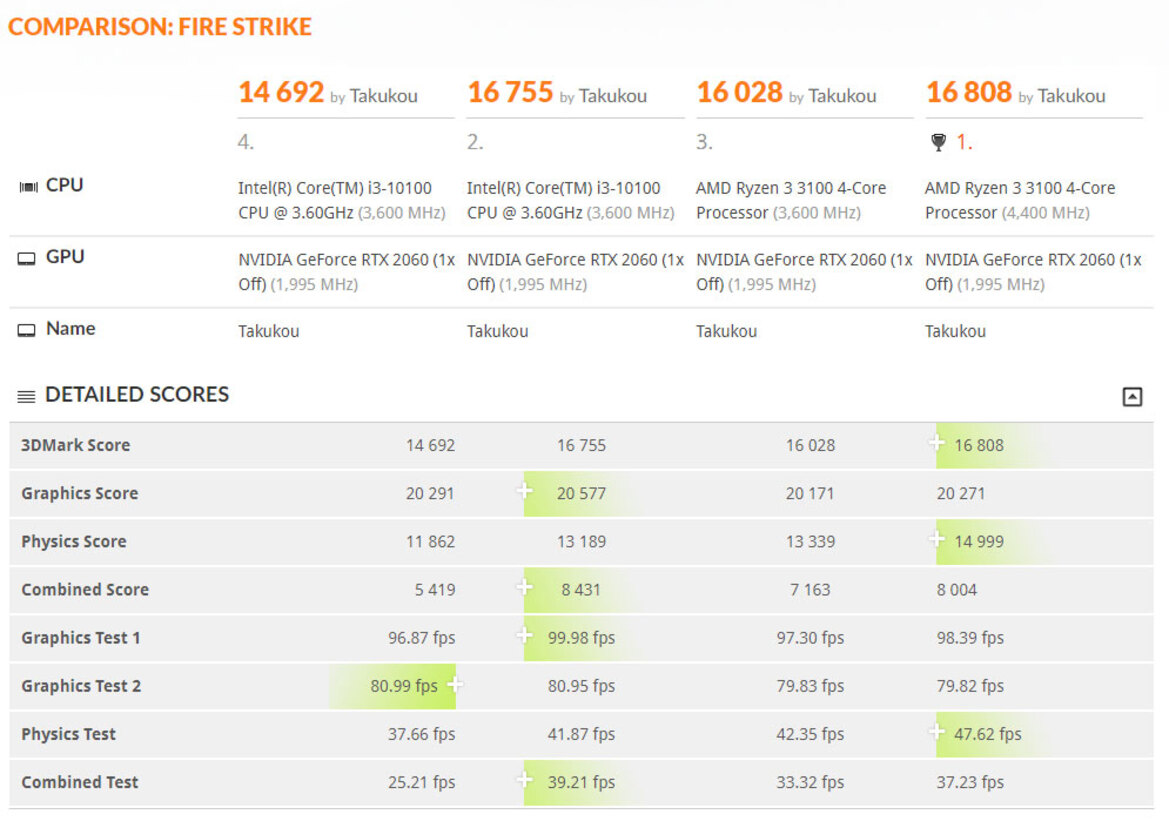Click the Combined Test row label
This screenshot has width=1169, height=821.
coord(80,782)
